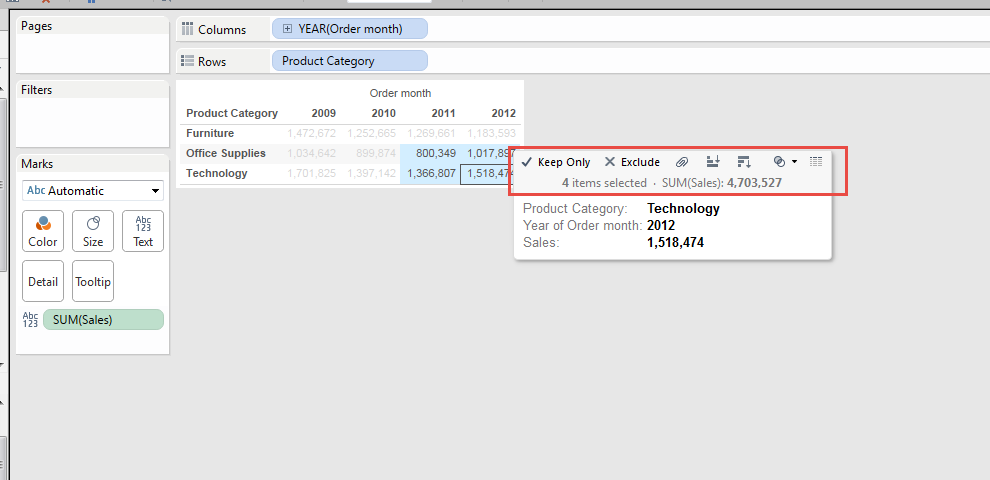The height and width of the screenshot is (480, 990).
Task: Select the 2012 column header
Action: coord(504,114)
